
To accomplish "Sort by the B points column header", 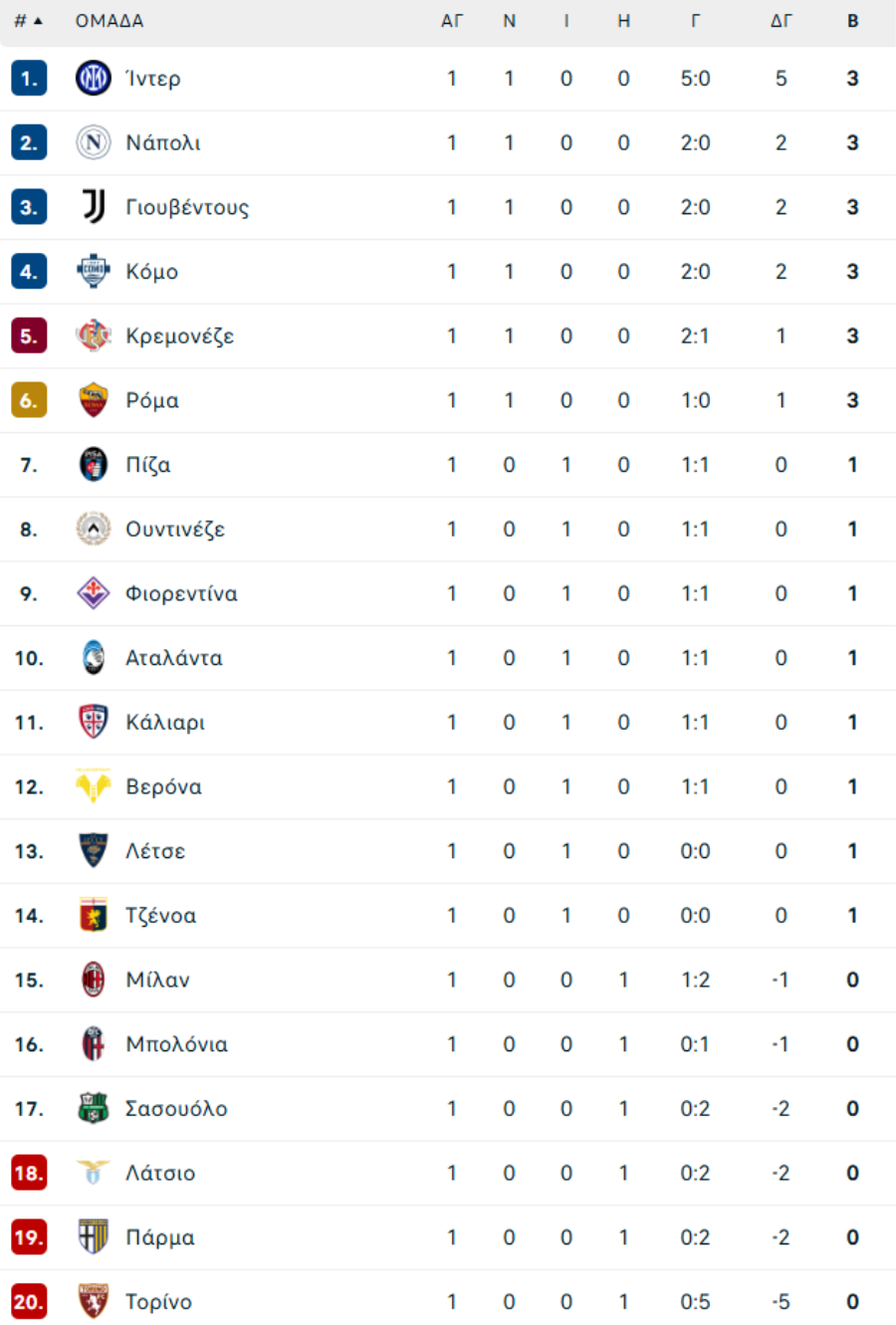I will pos(853,21).
